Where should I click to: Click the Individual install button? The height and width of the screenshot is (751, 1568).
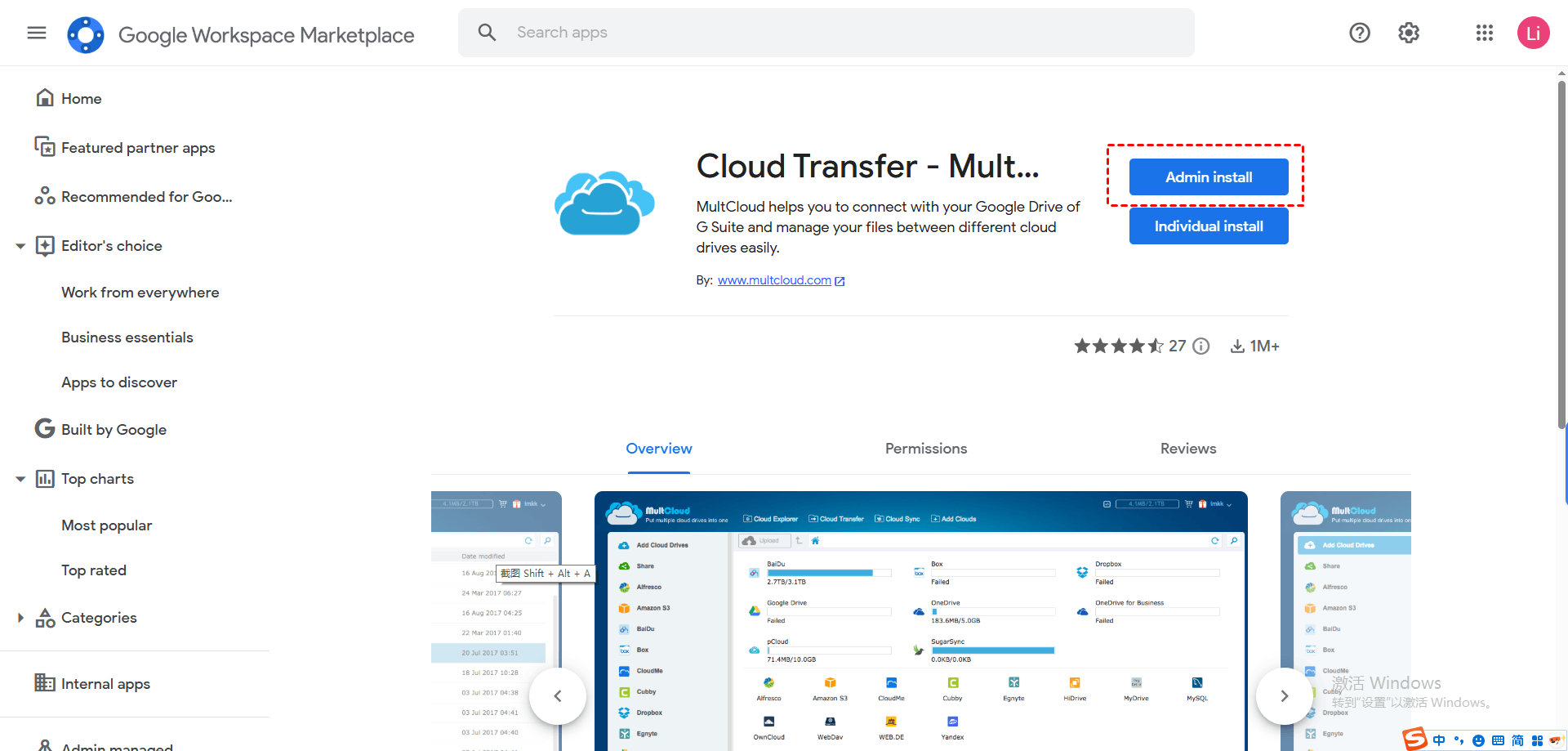(x=1209, y=226)
